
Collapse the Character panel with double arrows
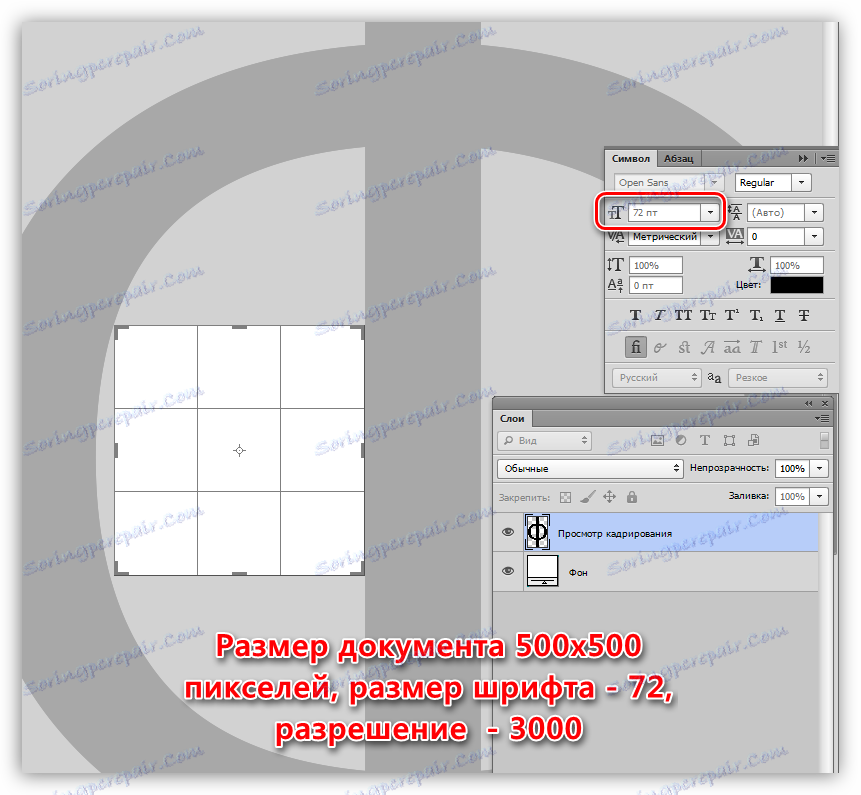803,159
